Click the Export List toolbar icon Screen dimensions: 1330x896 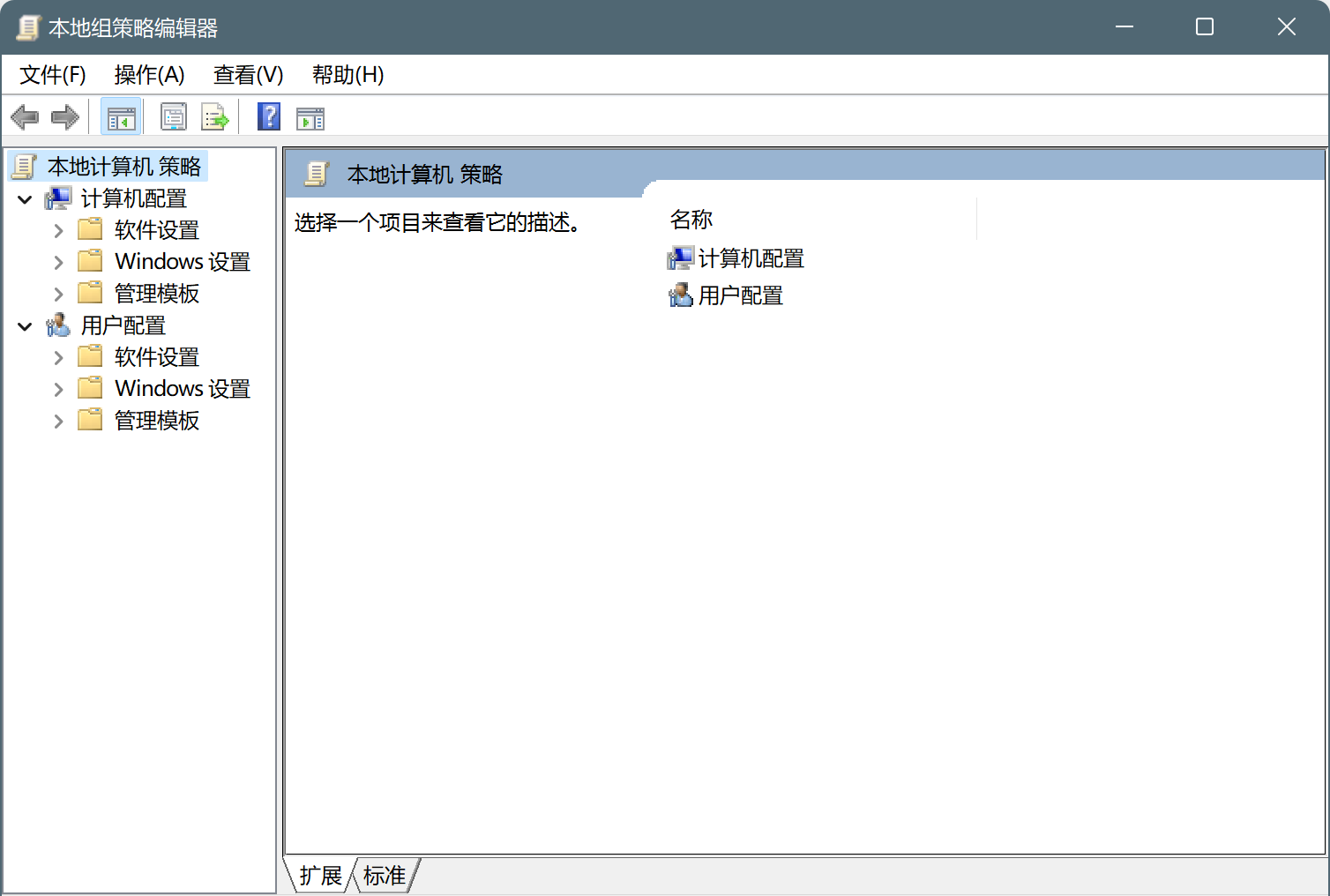point(215,117)
